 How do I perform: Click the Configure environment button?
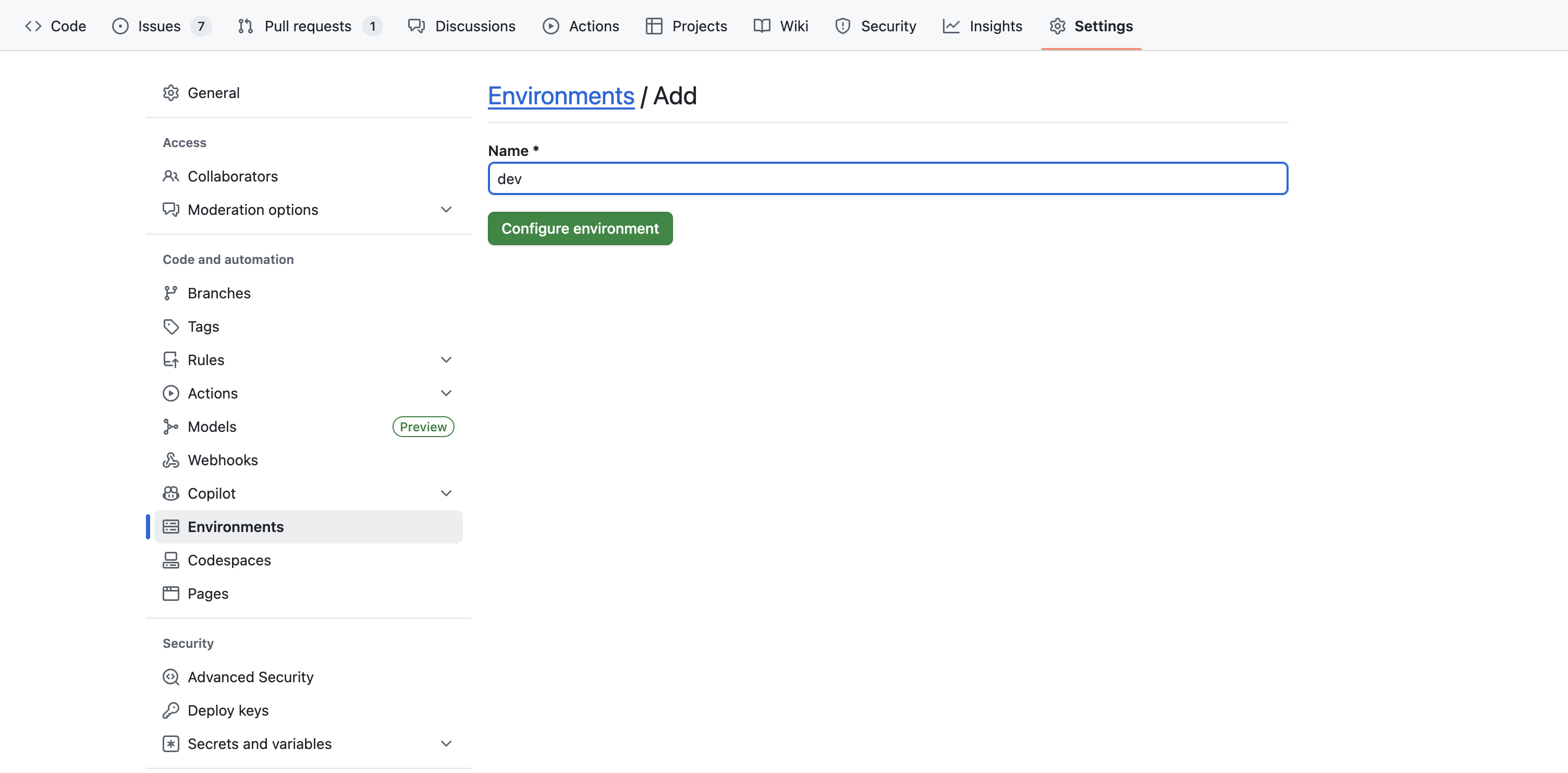[580, 228]
